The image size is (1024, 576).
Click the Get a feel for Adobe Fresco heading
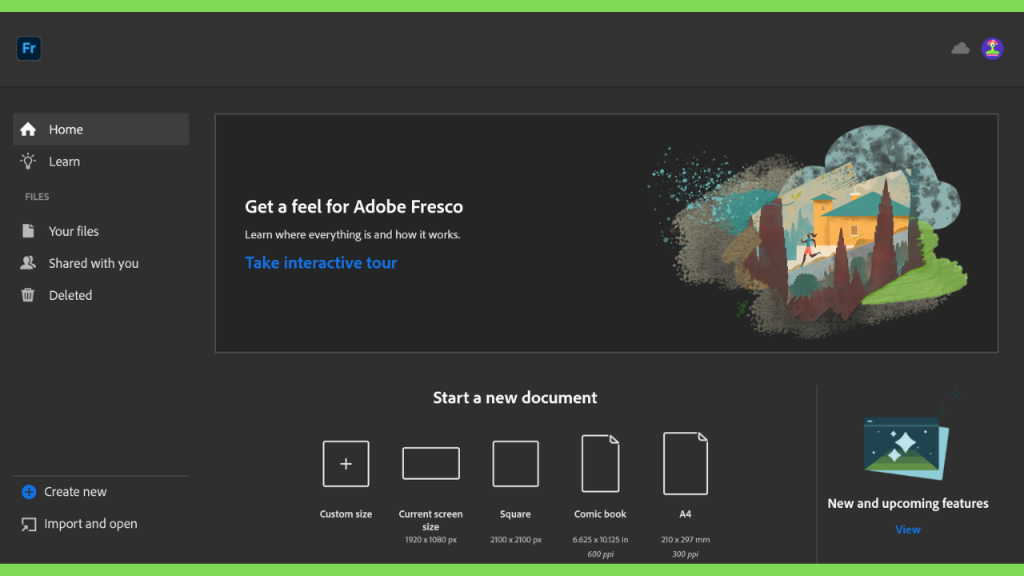click(354, 206)
